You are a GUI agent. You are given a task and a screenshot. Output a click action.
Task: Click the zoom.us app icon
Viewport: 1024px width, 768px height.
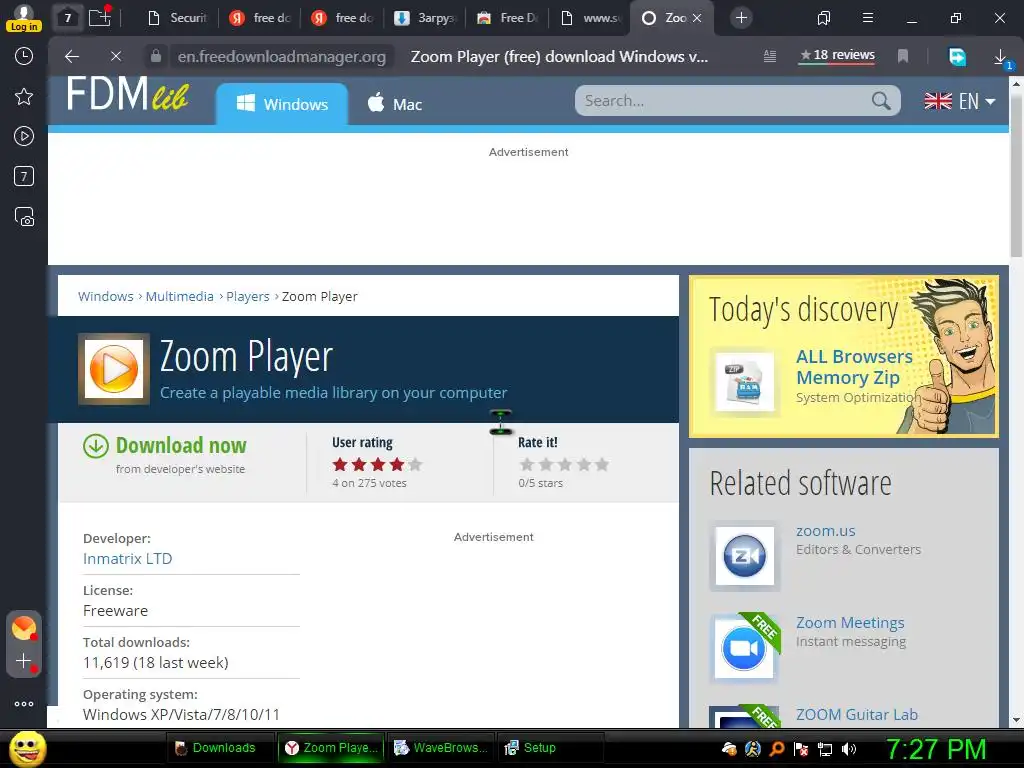(x=744, y=556)
